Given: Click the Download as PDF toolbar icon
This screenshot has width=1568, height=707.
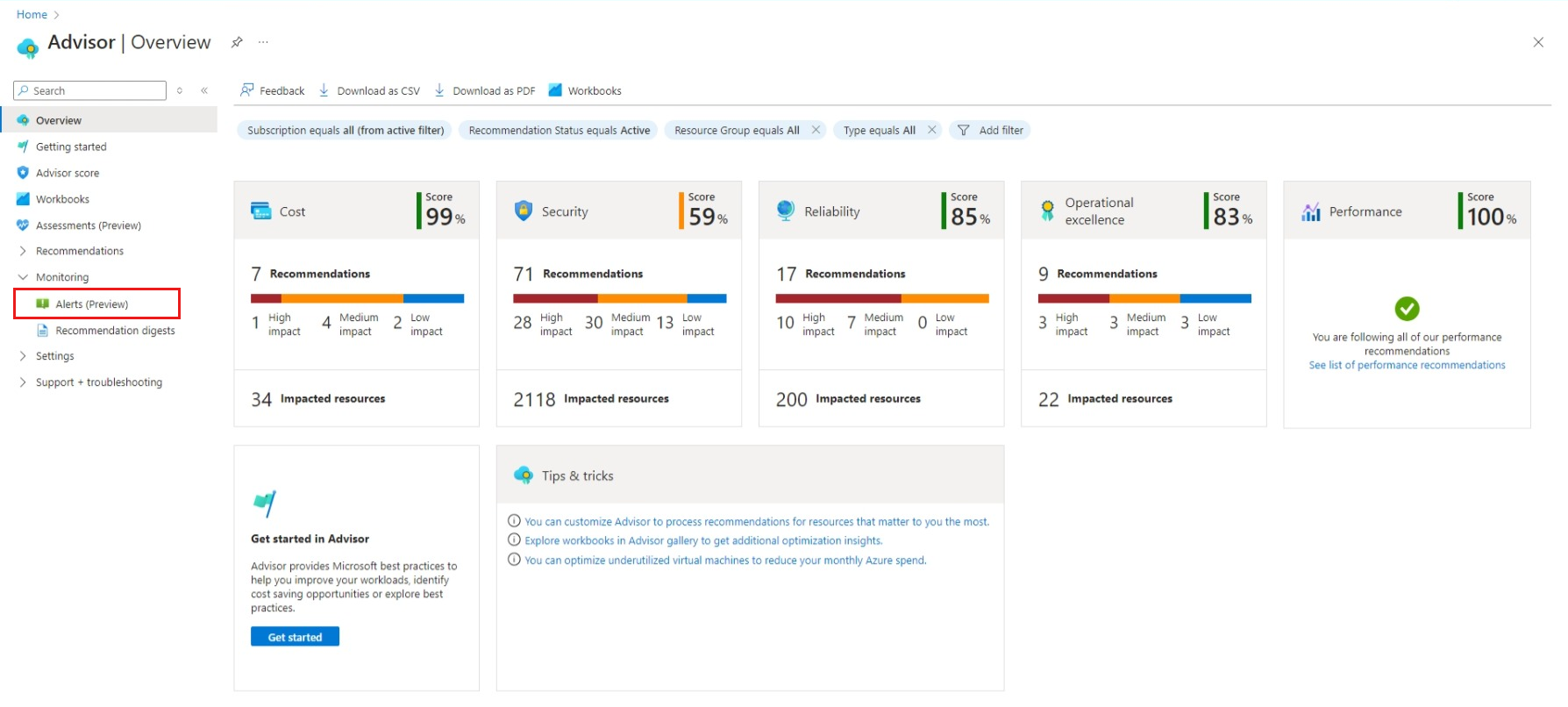Looking at the screenshot, I should (439, 90).
